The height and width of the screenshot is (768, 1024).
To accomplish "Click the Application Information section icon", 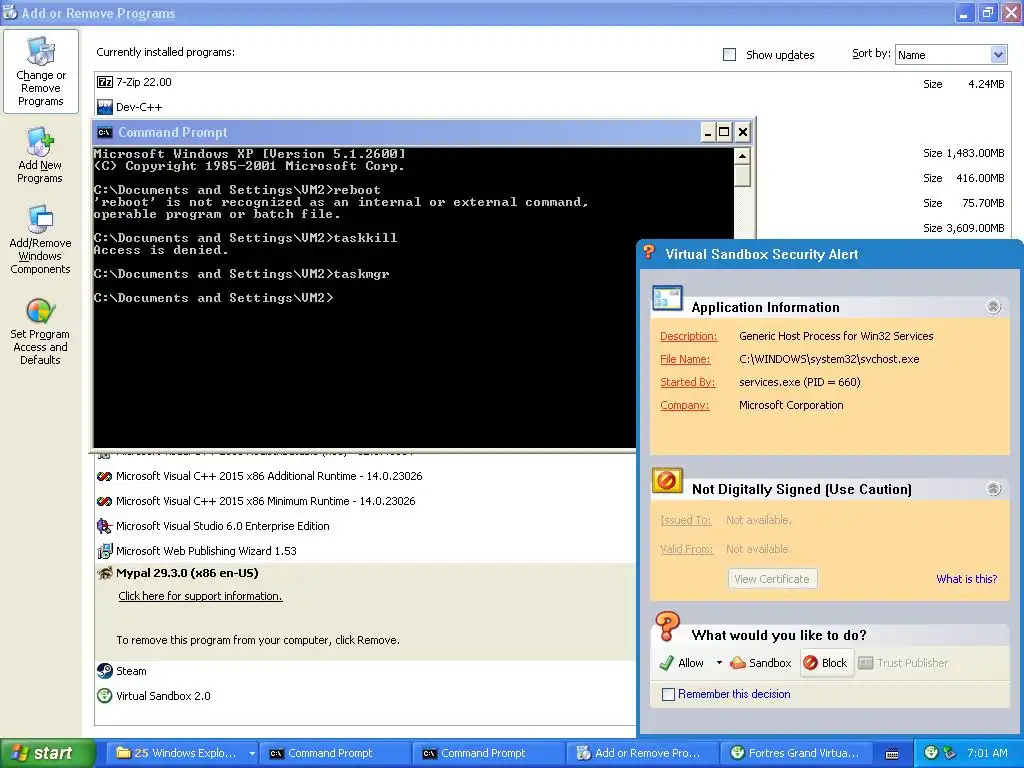I will 667,299.
